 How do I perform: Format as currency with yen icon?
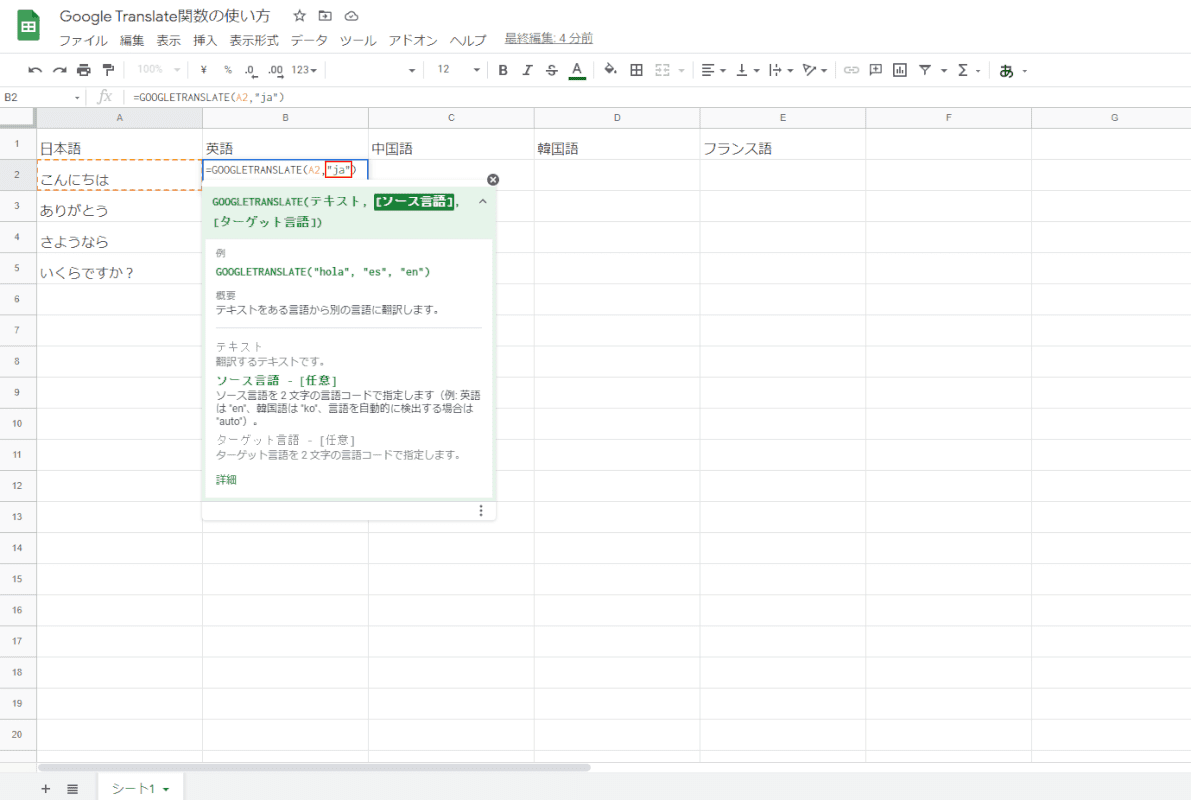tap(204, 70)
